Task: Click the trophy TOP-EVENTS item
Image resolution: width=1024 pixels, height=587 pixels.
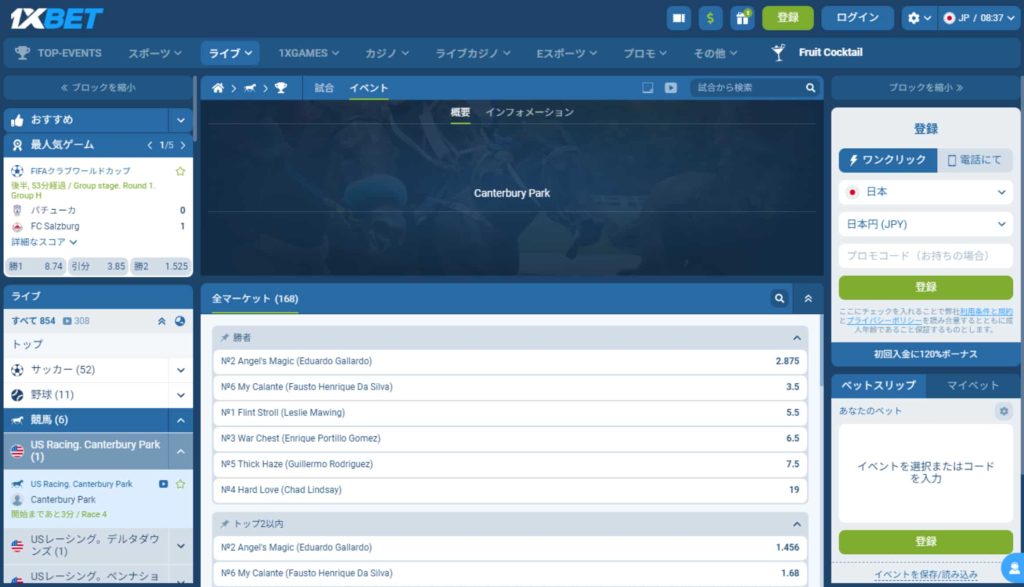Action: pyautogui.click(x=58, y=53)
